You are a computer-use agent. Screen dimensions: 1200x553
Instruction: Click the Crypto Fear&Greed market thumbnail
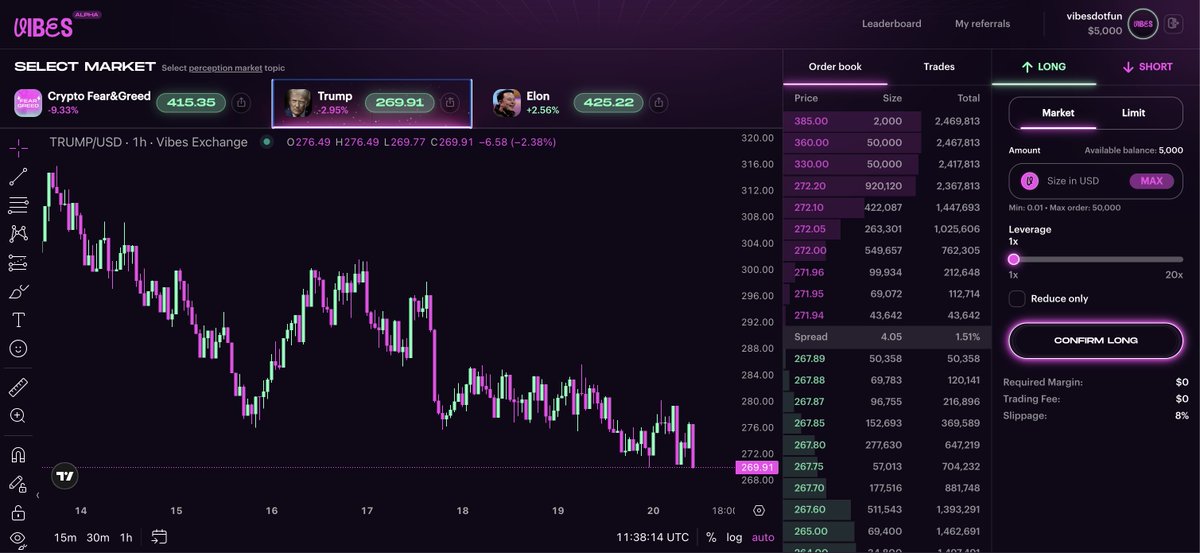click(28, 103)
